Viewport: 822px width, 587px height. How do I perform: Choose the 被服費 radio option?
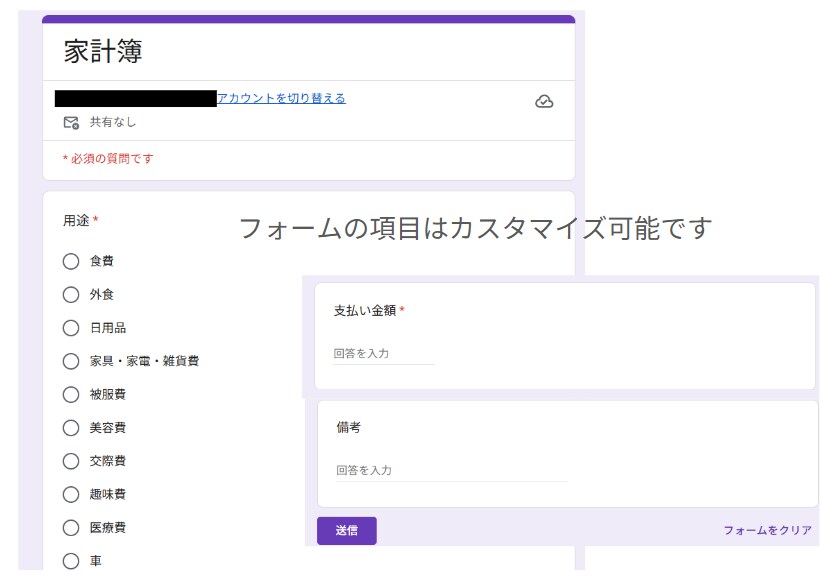click(x=71, y=395)
